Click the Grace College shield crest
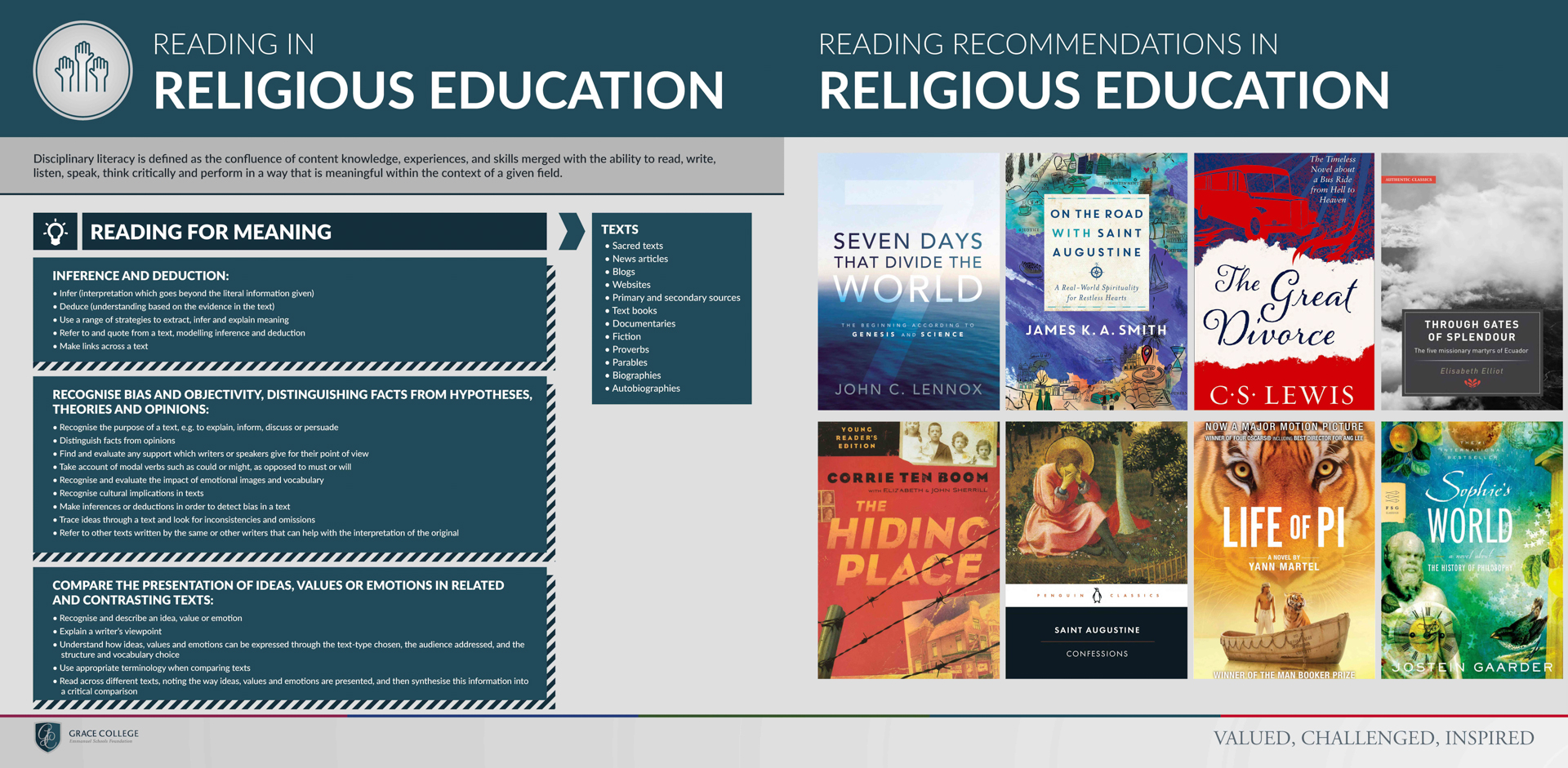This screenshot has height=768, width=1568. [47, 736]
